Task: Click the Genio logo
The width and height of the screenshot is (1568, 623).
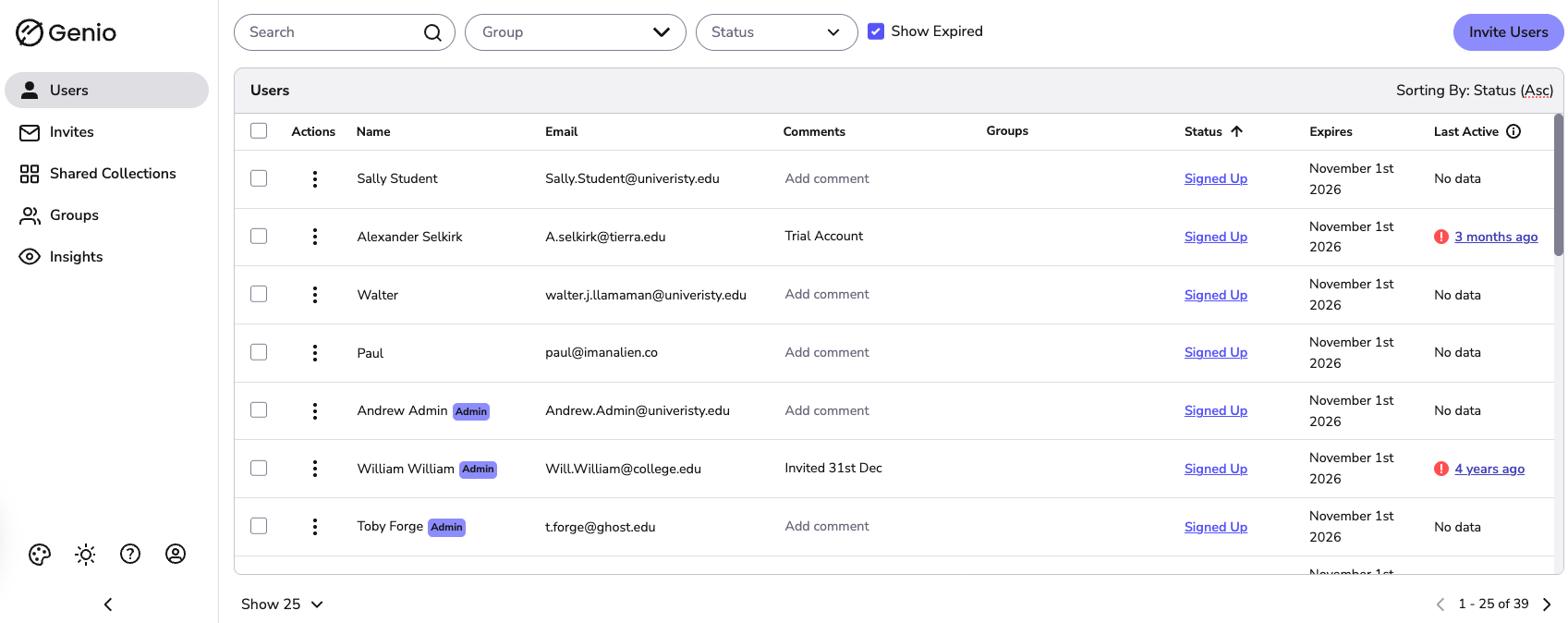Action: [x=66, y=32]
